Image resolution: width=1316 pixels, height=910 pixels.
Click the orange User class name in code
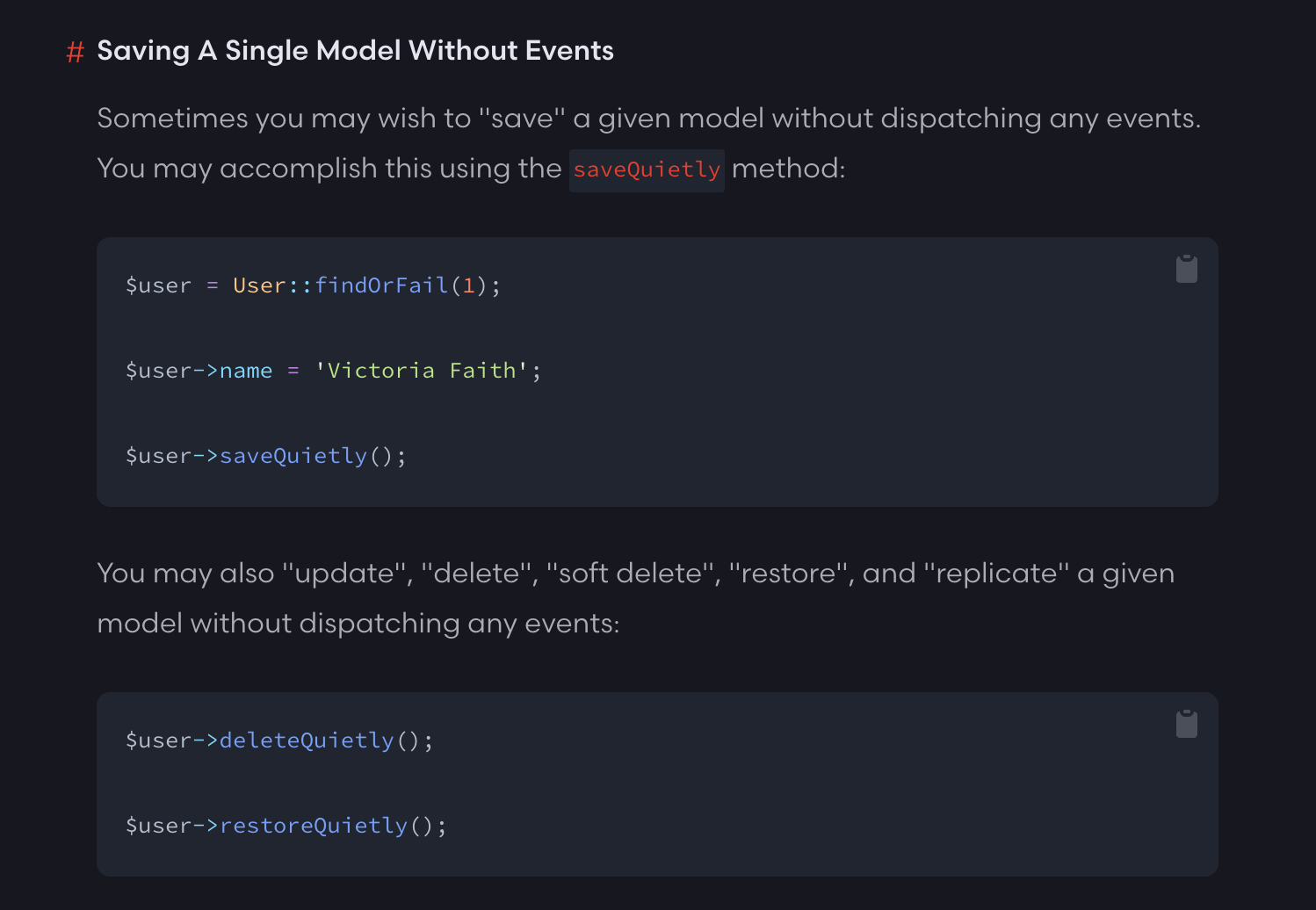click(259, 285)
